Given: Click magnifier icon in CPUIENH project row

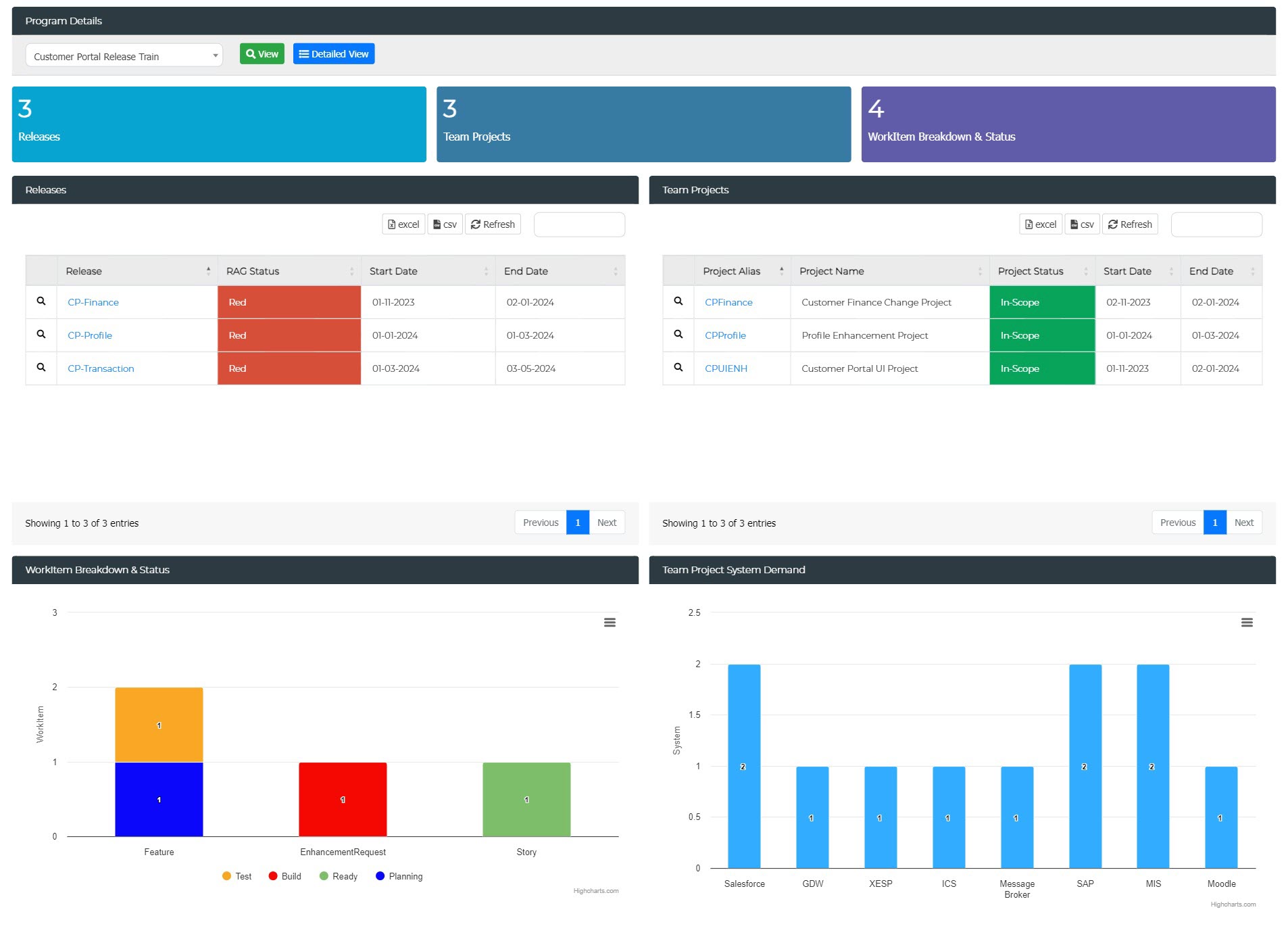Looking at the screenshot, I should [x=678, y=368].
